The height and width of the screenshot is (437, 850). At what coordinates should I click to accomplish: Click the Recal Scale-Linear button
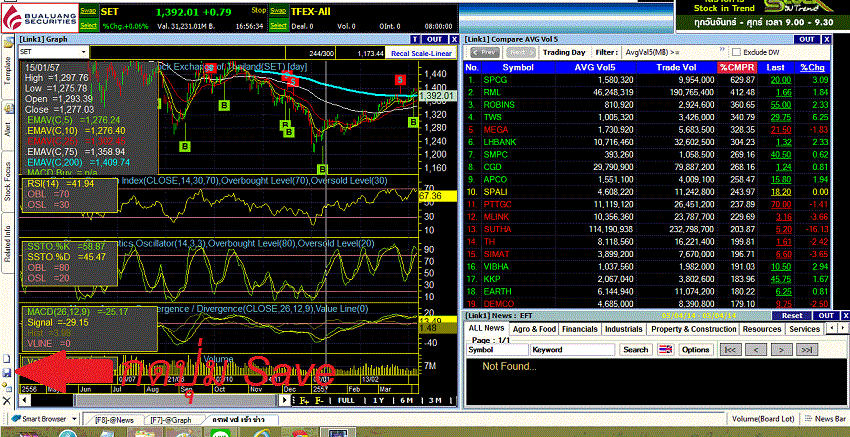pyautogui.click(x=423, y=53)
